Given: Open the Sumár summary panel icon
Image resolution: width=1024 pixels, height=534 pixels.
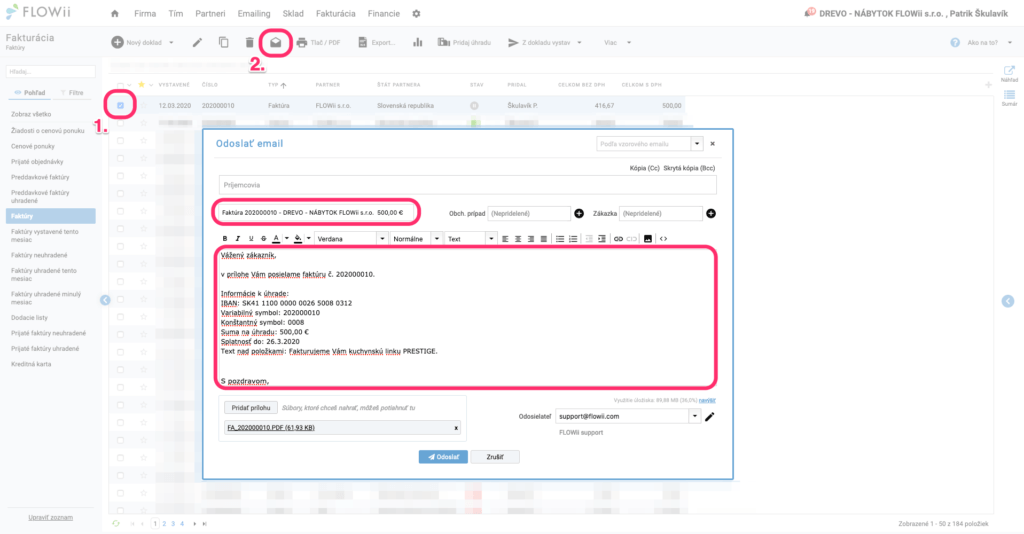Looking at the screenshot, I should pyautogui.click(x=1009, y=98).
